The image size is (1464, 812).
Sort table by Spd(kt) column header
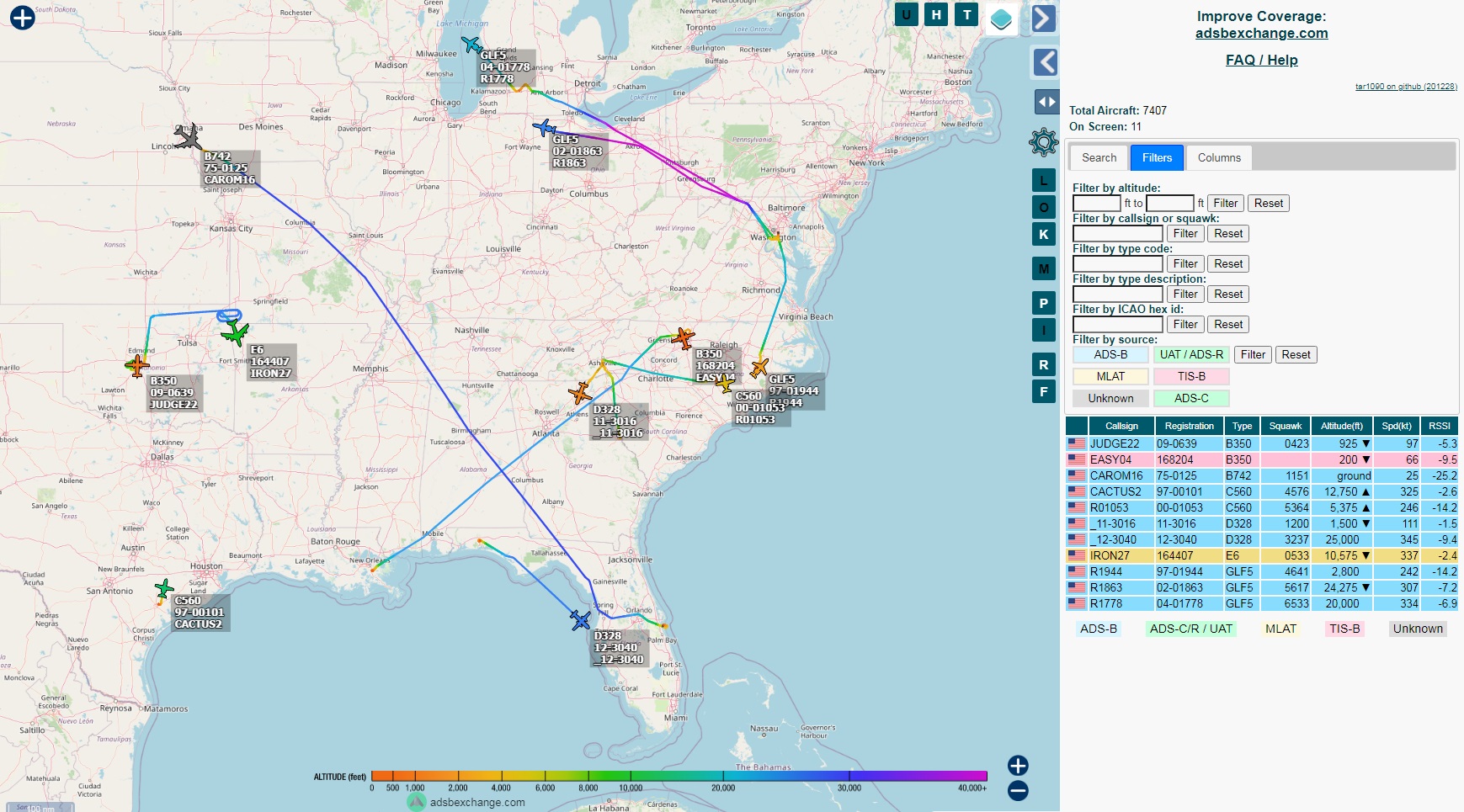1397,426
